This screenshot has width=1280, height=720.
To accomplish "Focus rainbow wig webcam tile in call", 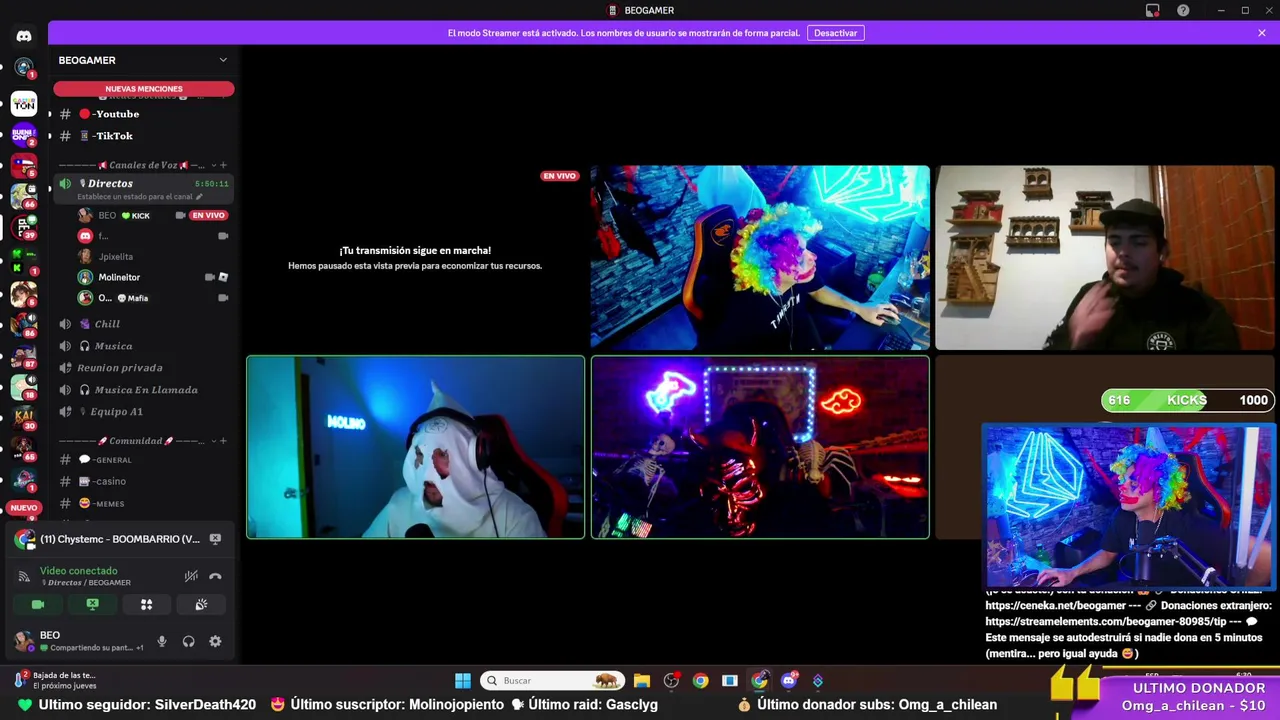I will [760, 258].
